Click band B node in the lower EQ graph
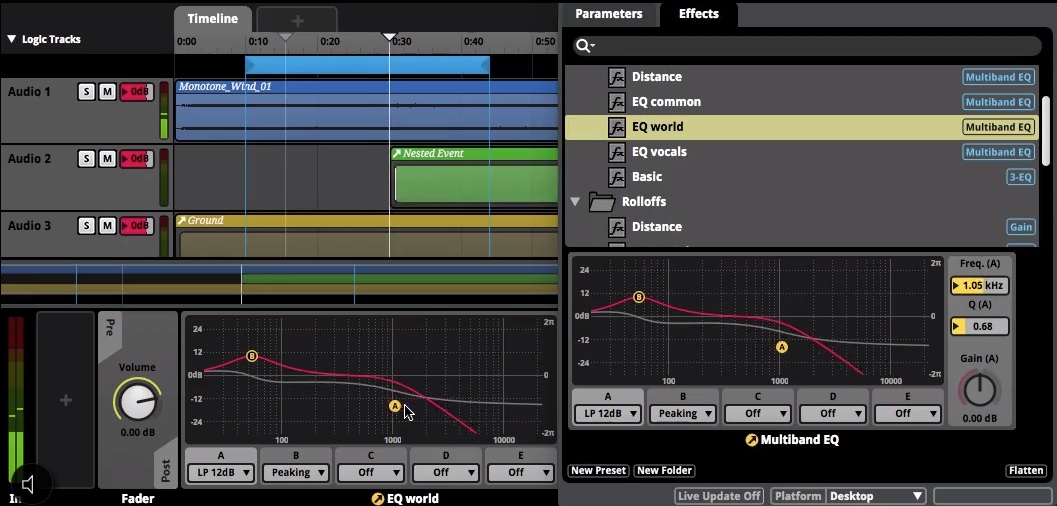Viewport: 1057px width, 506px height. click(251, 356)
